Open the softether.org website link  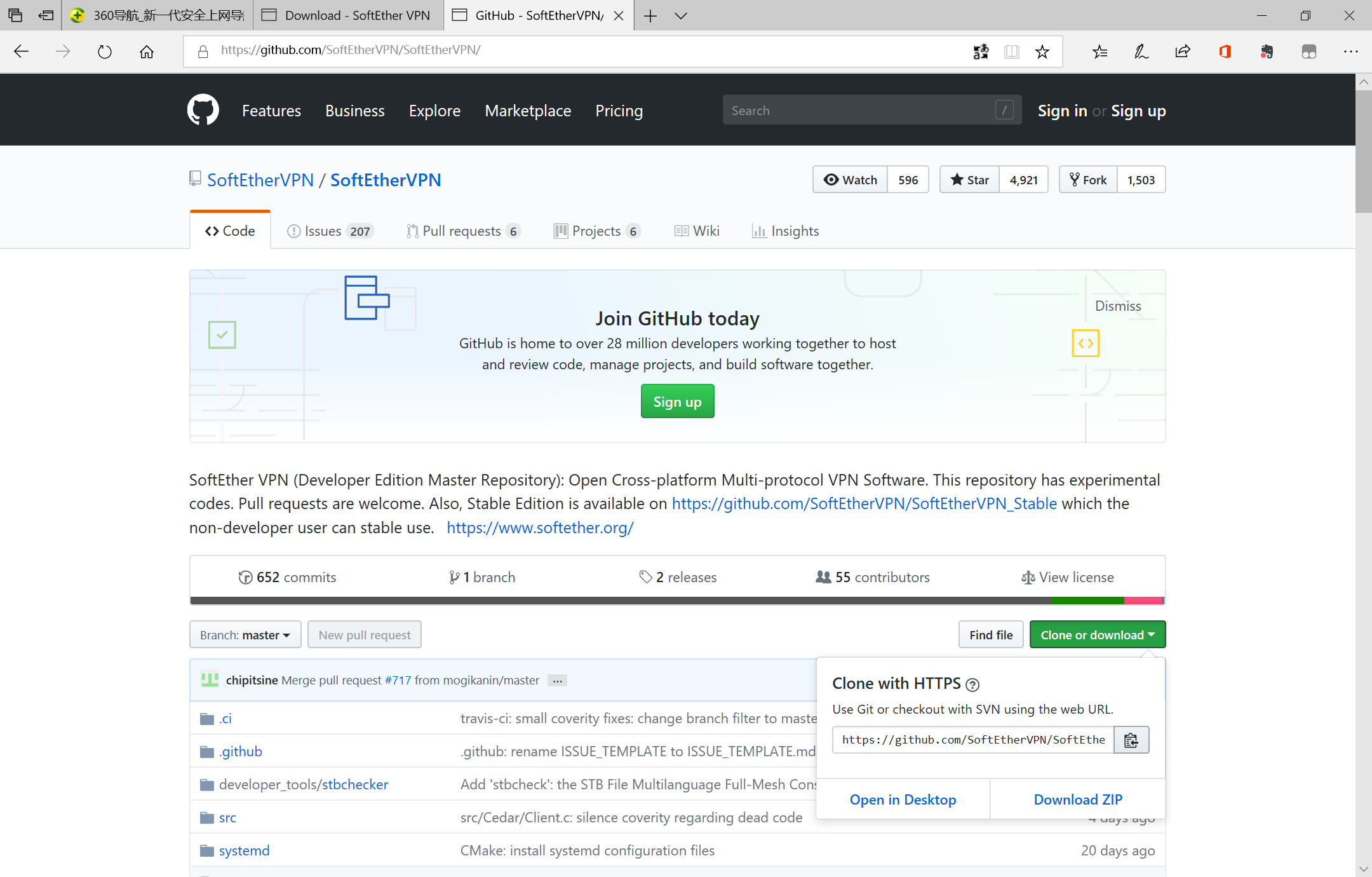540,527
